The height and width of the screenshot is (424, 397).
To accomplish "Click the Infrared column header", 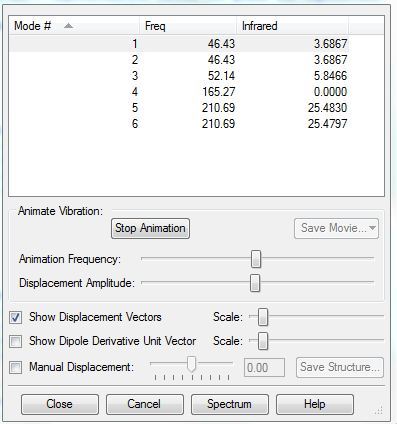I will [x=292, y=26].
